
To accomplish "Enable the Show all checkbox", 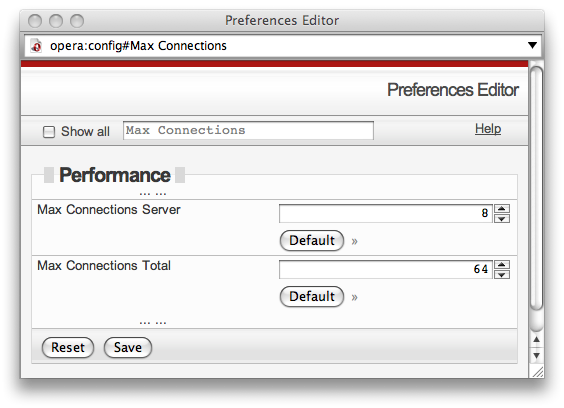I will [49, 132].
